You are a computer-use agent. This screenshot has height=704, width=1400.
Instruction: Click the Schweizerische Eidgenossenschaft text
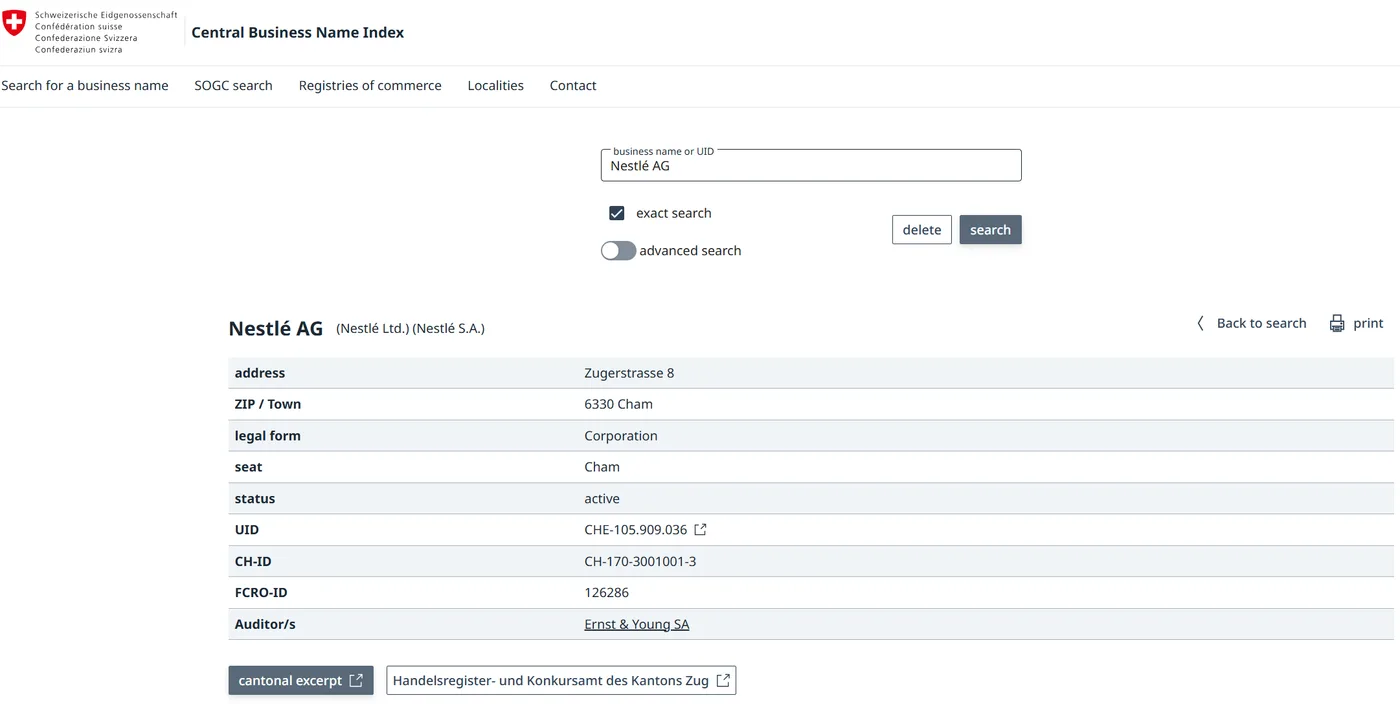pos(106,16)
